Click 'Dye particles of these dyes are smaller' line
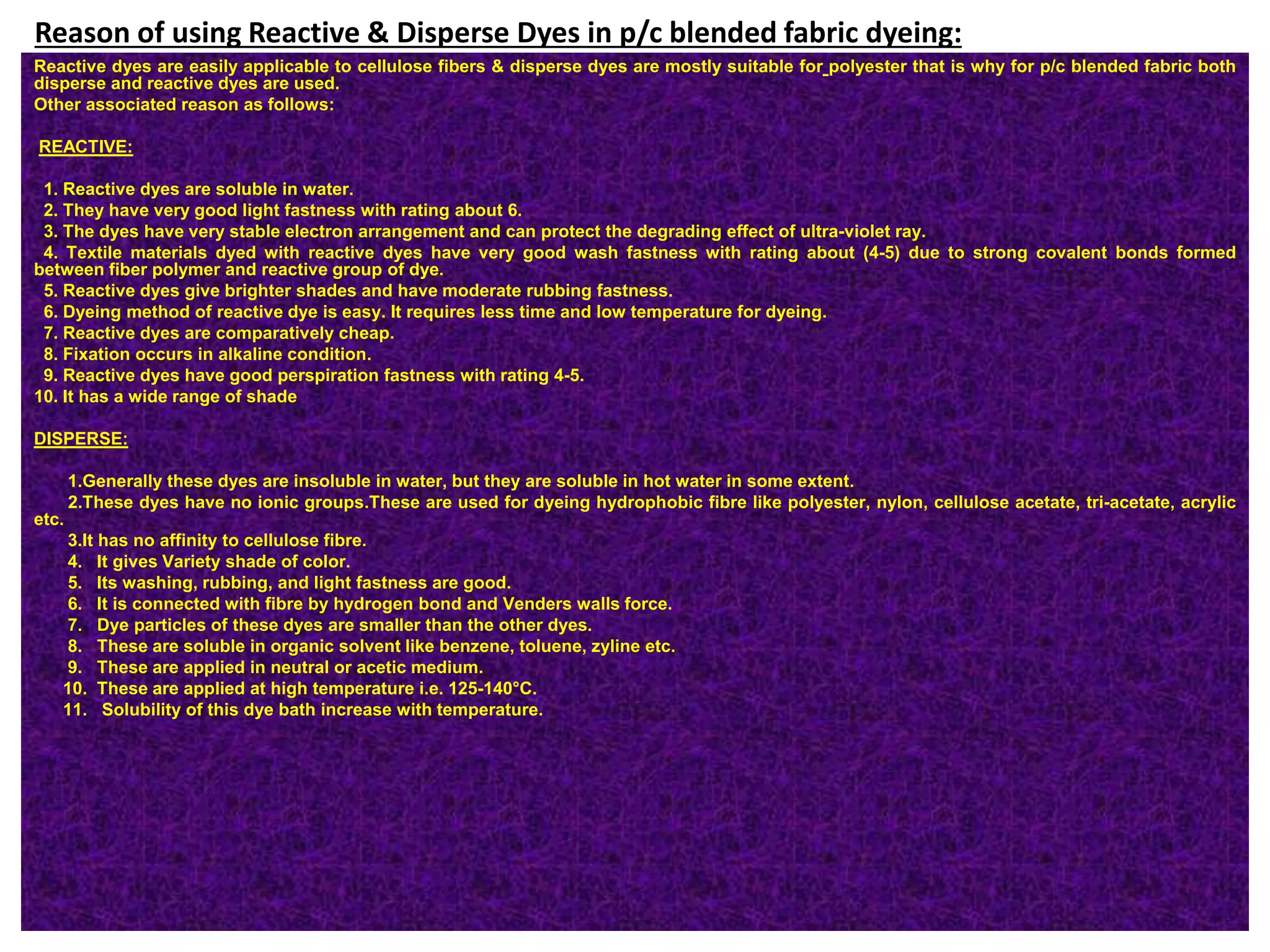The image size is (1270, 952). click(331, 625)
